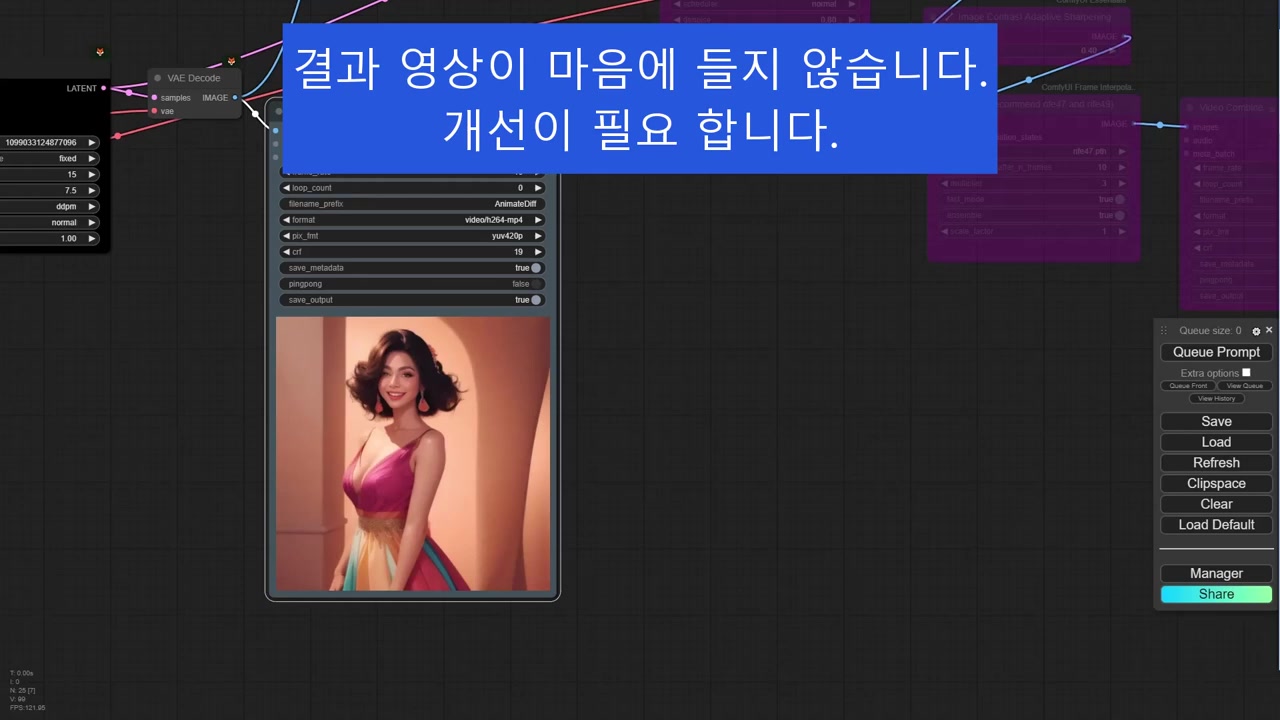Click IMAGE output port on VAE Decode
This screenshot has width=1280, height=720.
[235, 98]
